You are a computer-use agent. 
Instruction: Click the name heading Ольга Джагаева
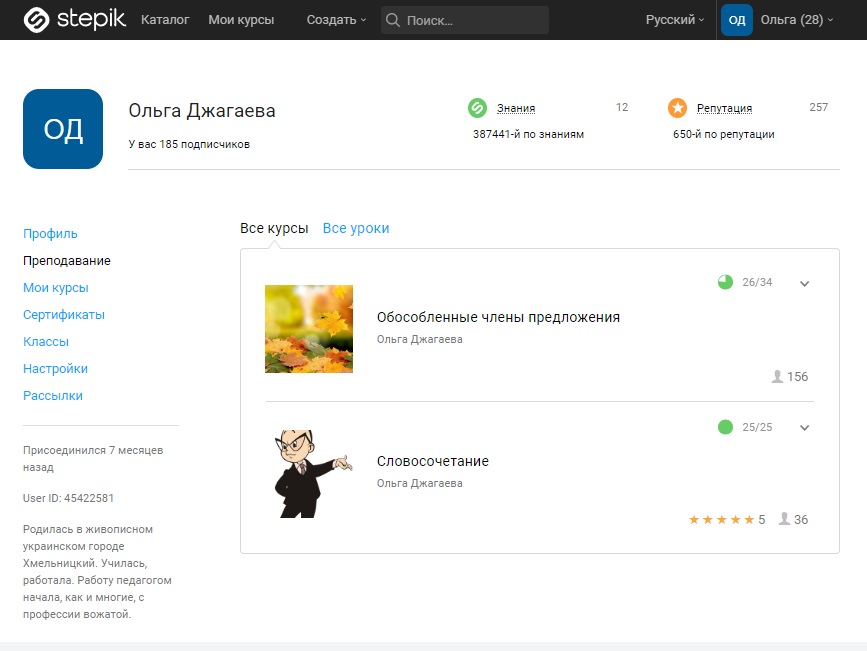(x=202, y=111)
